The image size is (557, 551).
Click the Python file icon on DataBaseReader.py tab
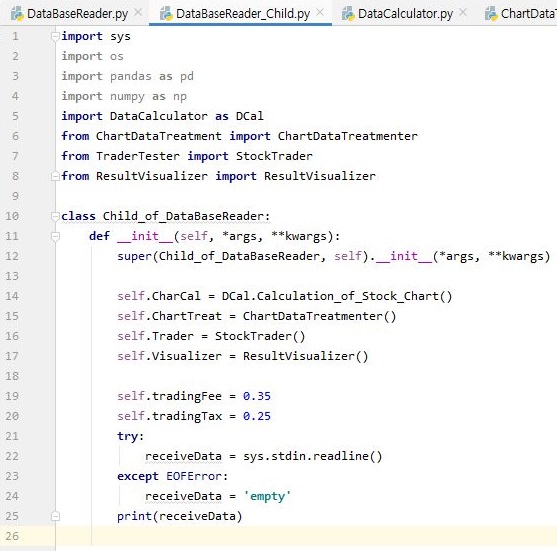(17, 13)
